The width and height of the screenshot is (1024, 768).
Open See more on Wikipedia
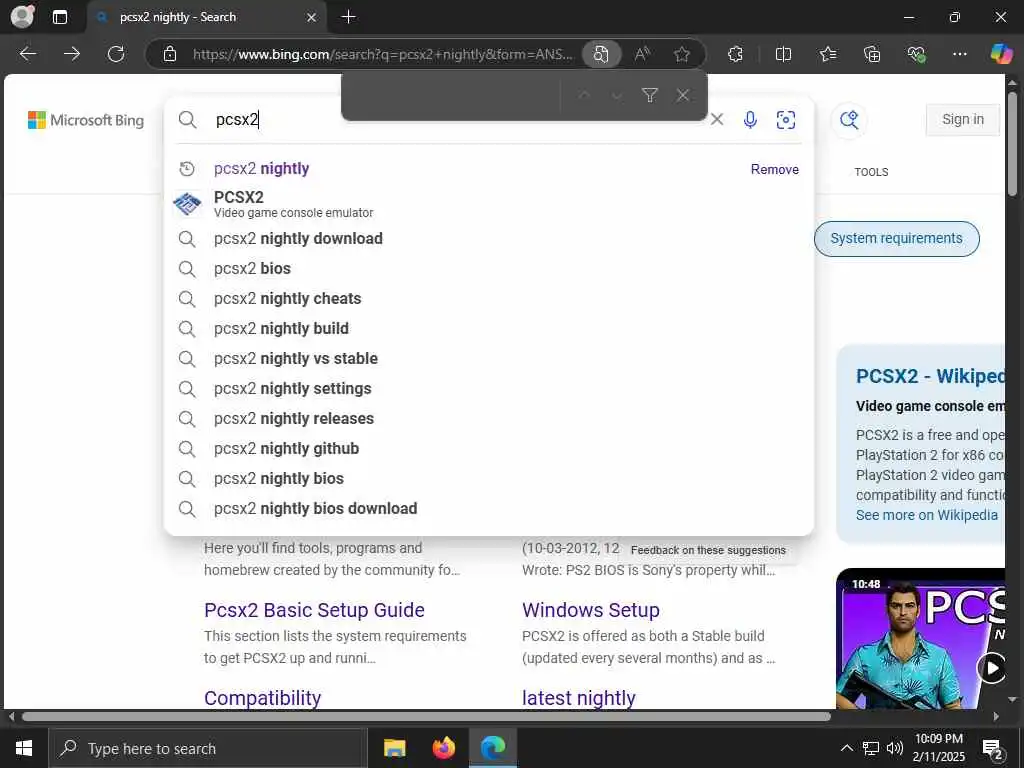pos(927,515)
